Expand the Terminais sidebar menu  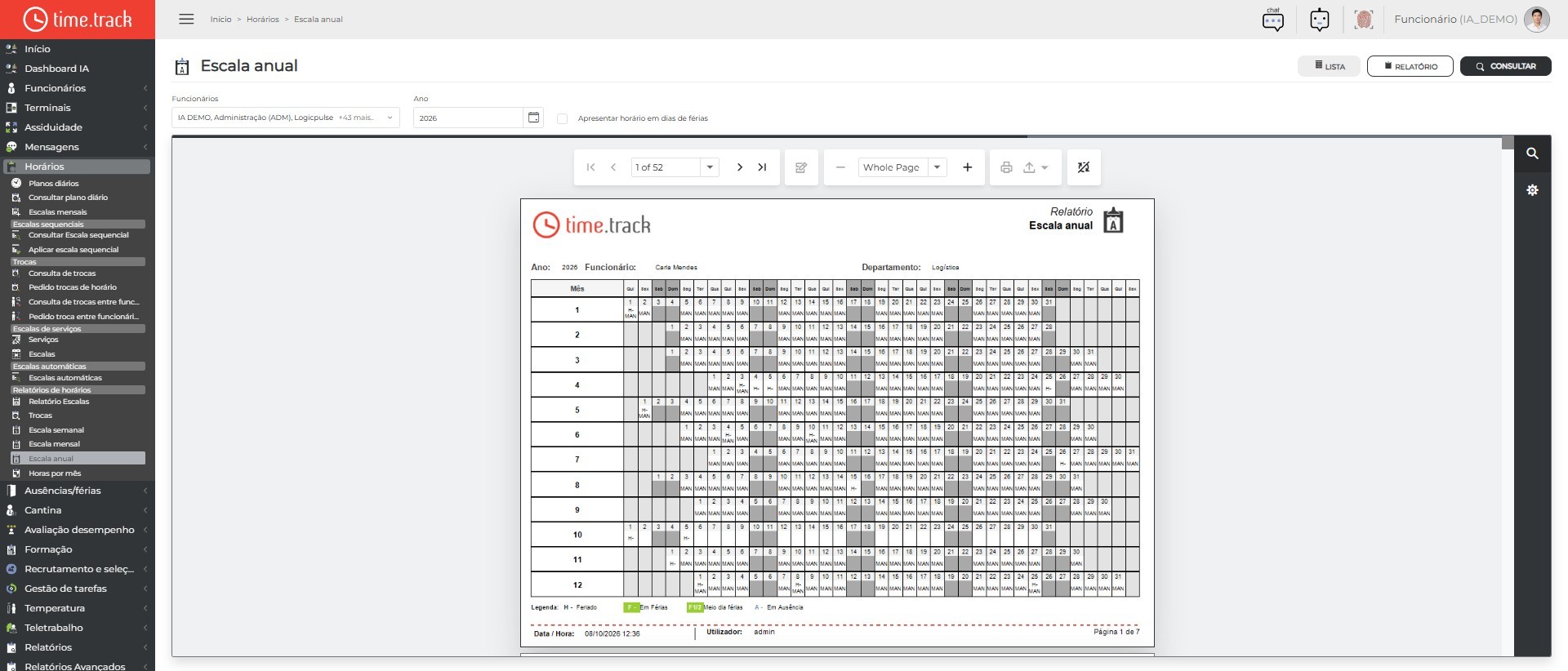77,108
